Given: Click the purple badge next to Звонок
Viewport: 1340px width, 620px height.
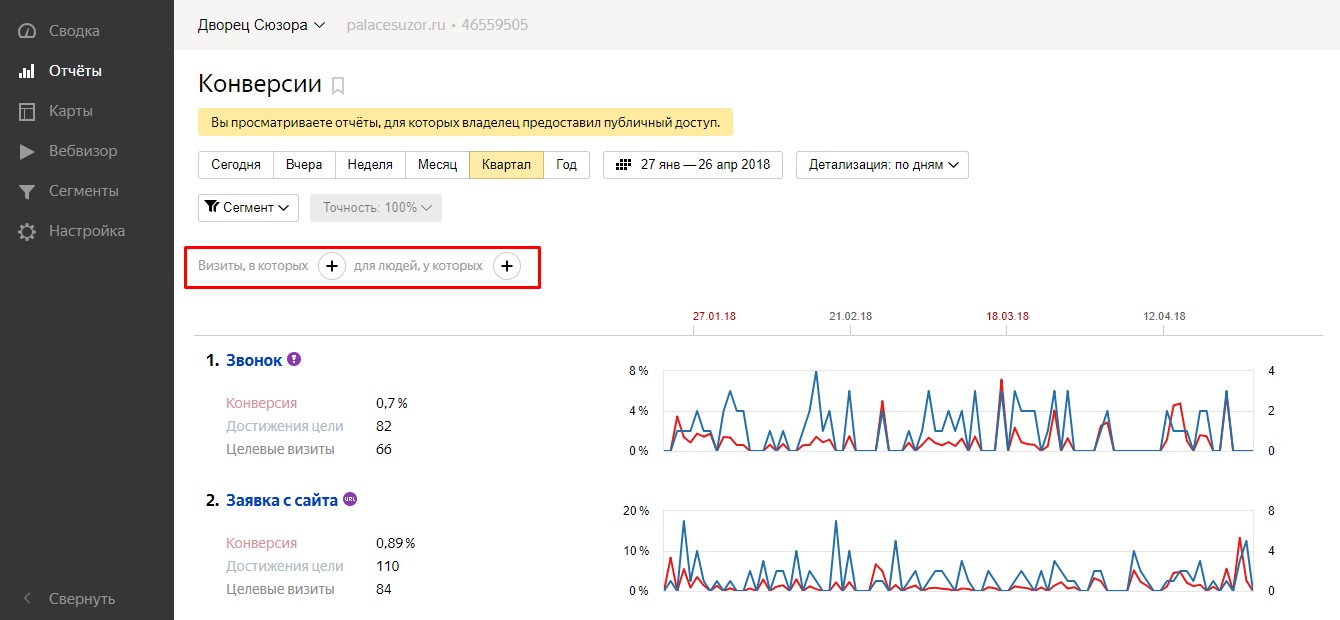Looking at the screenshot, I should 294,359.
